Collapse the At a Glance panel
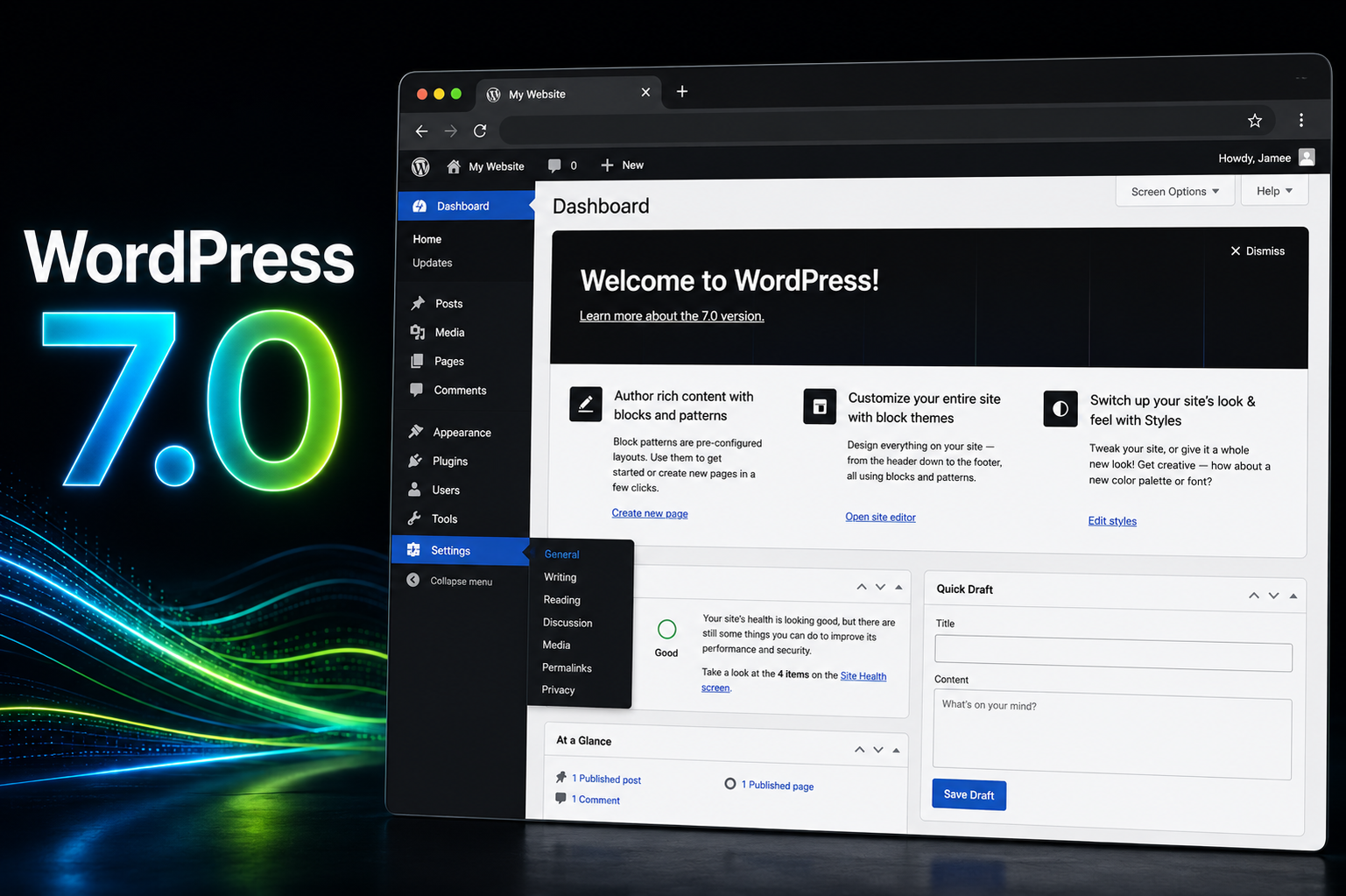The width and height of the screenshot is (1346, 896). pyautogui.click(x=896, y=750)
